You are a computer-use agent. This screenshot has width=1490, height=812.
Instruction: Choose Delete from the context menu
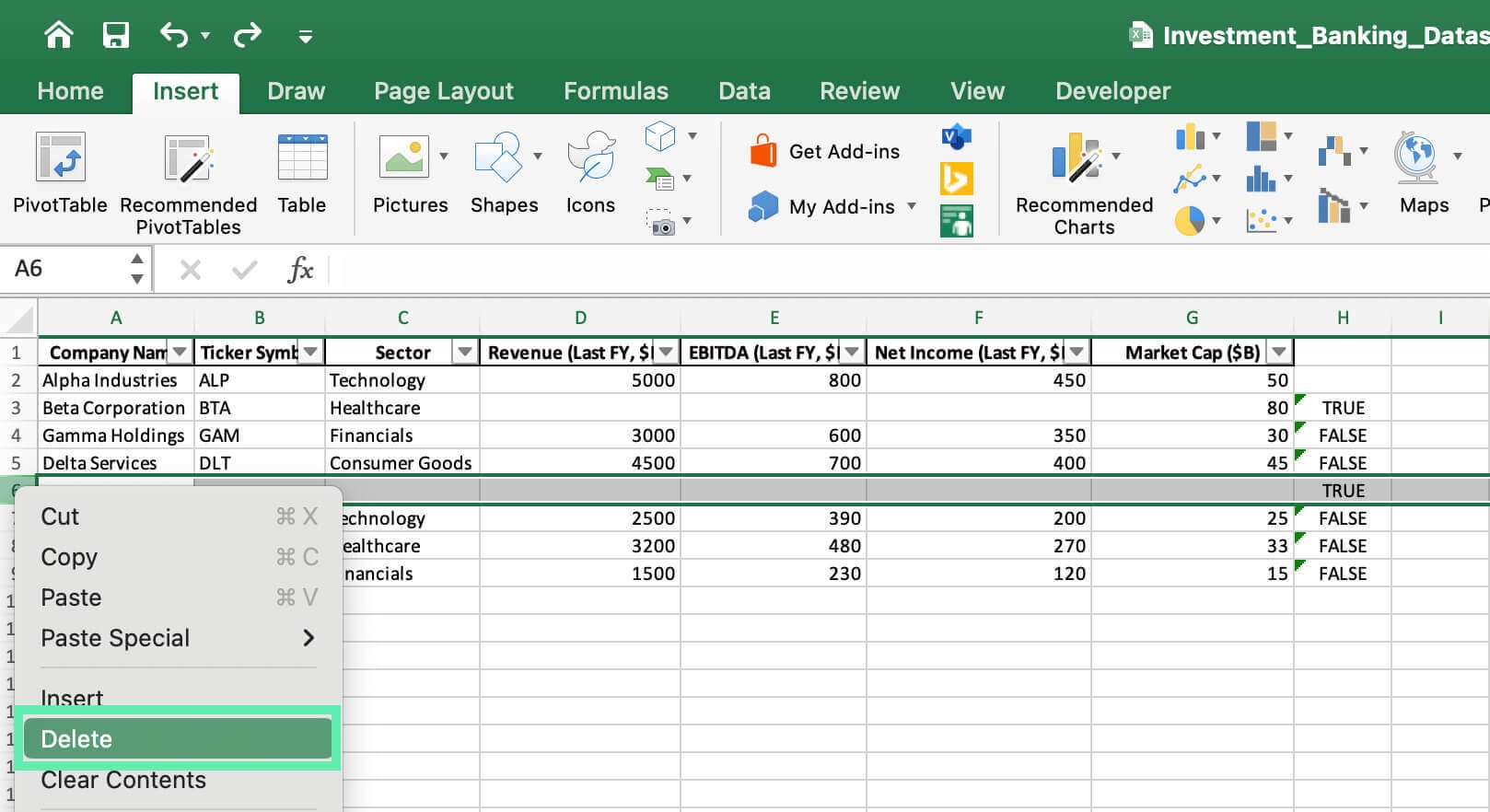pos(177,739)
